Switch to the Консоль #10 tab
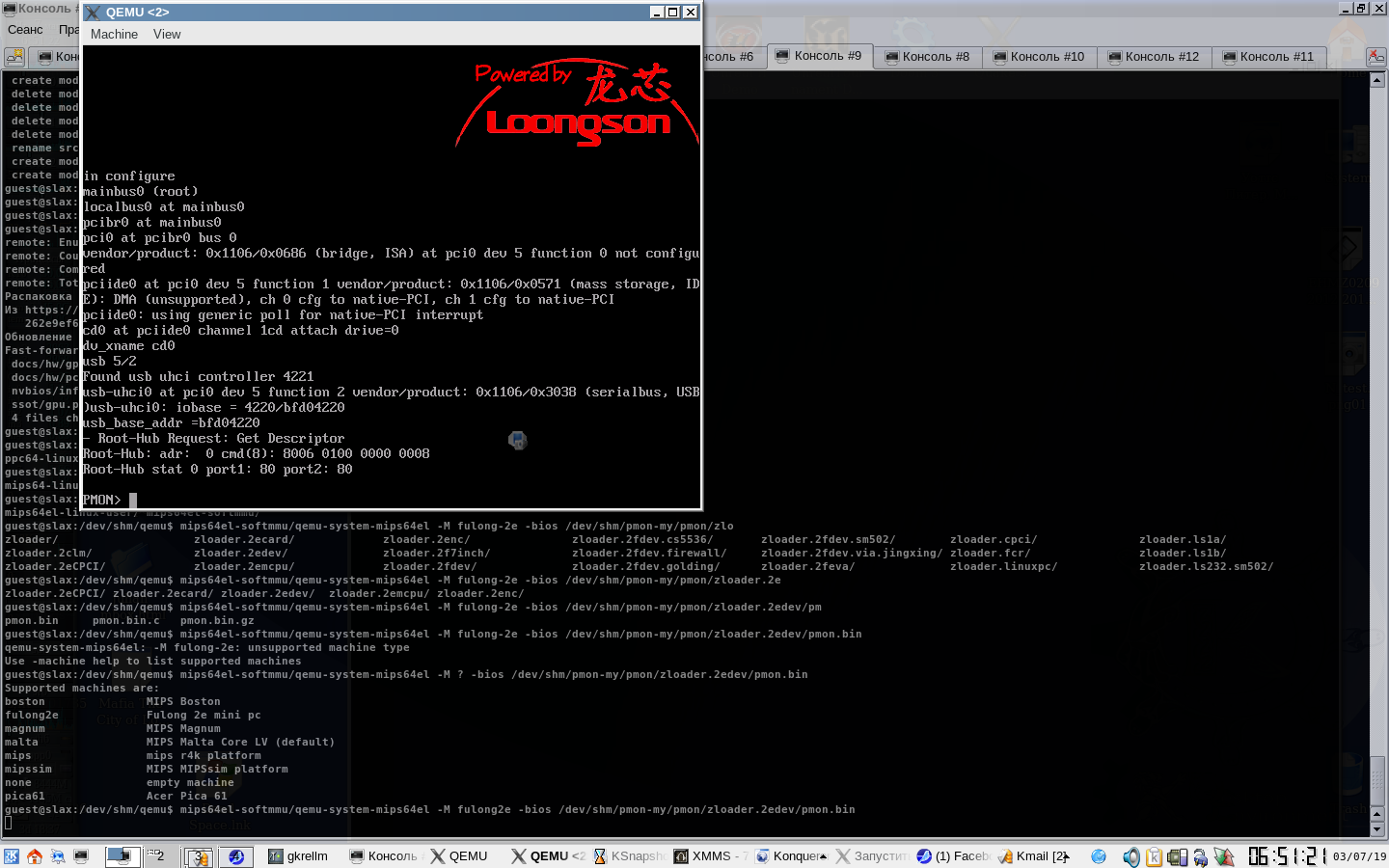This screenshot has width=1389, height=868. coord(1038,57)
